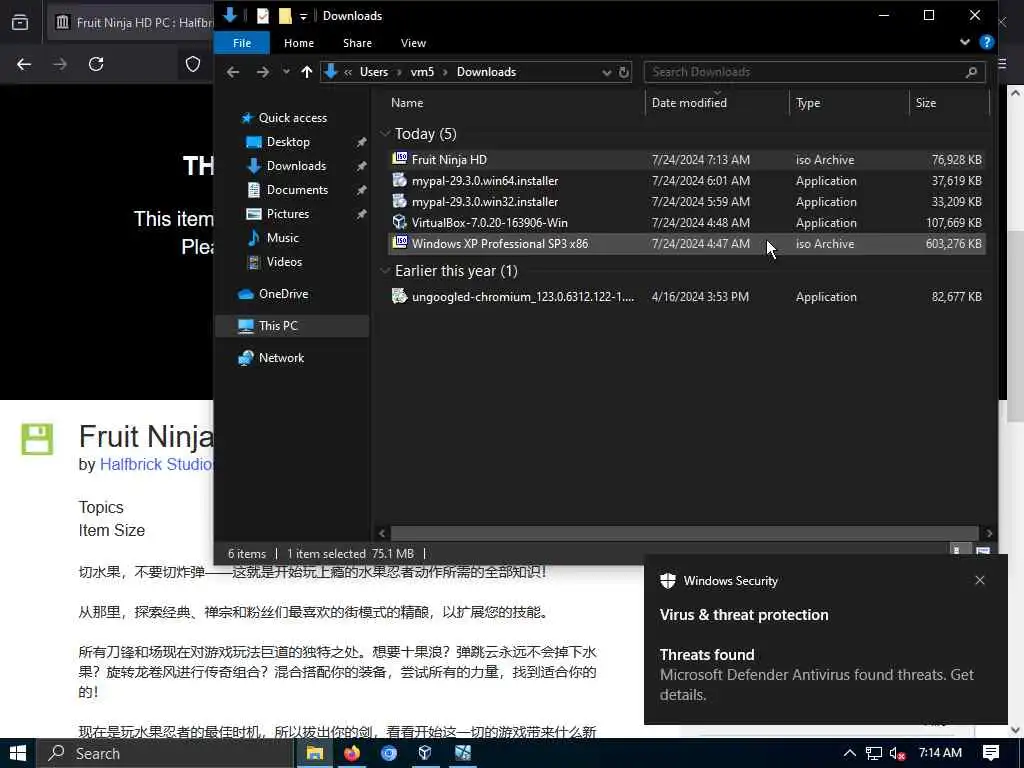
Task: Open the Action Center notifications icon
Action: pyautogui.click(x=991, y=753)
